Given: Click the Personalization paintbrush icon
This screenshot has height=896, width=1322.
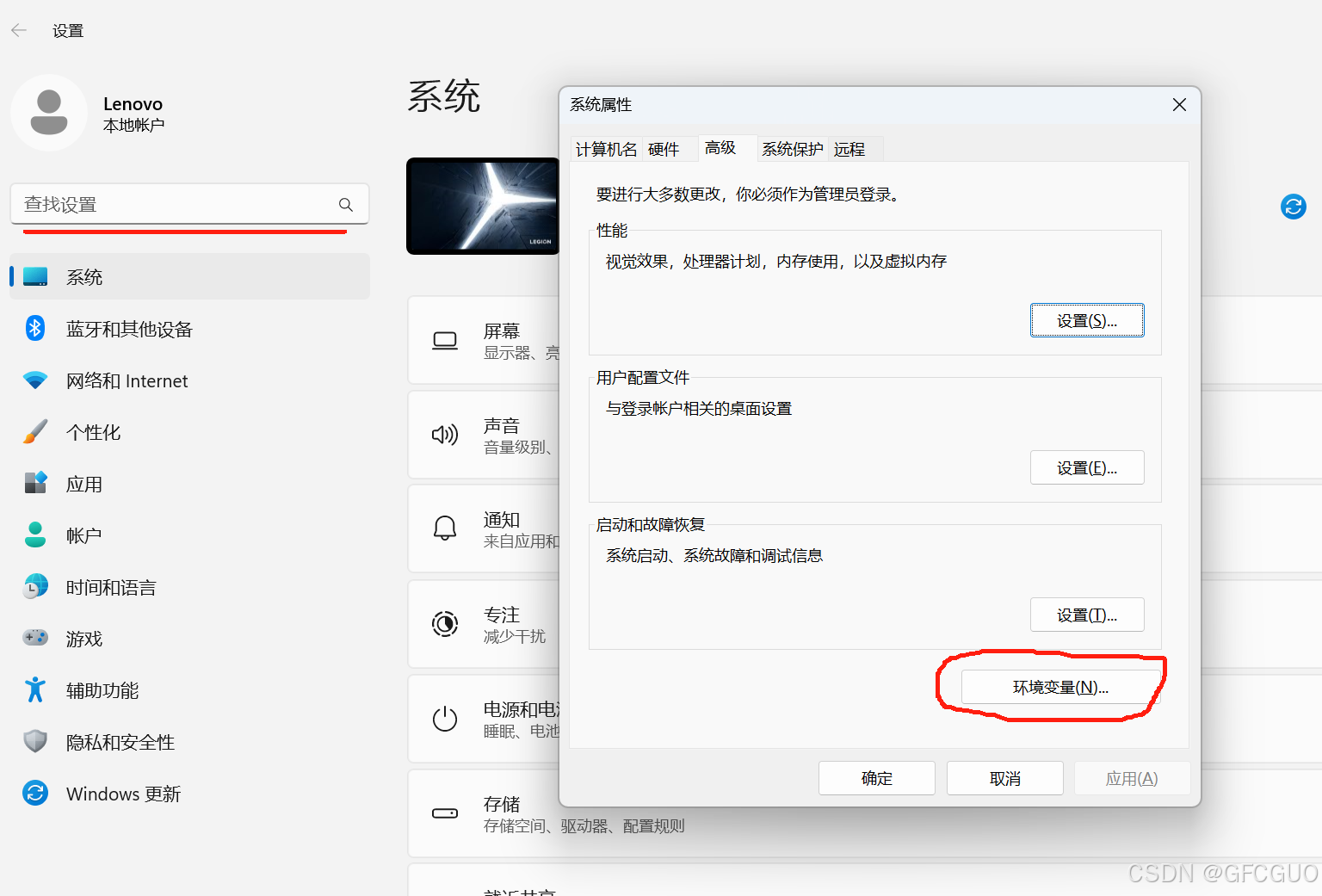Looking at the screenshot, I should (35, 431).
